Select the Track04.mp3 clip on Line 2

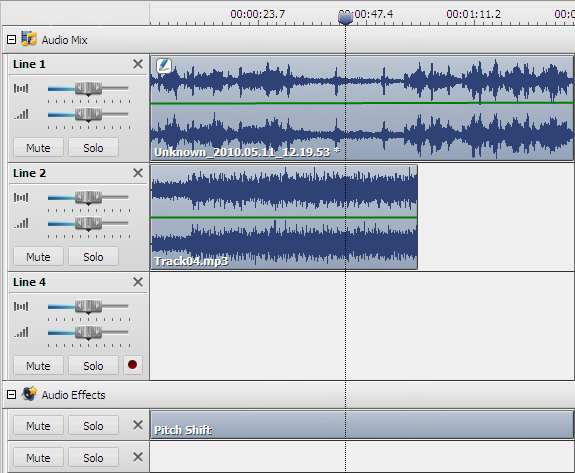(284, 217)
